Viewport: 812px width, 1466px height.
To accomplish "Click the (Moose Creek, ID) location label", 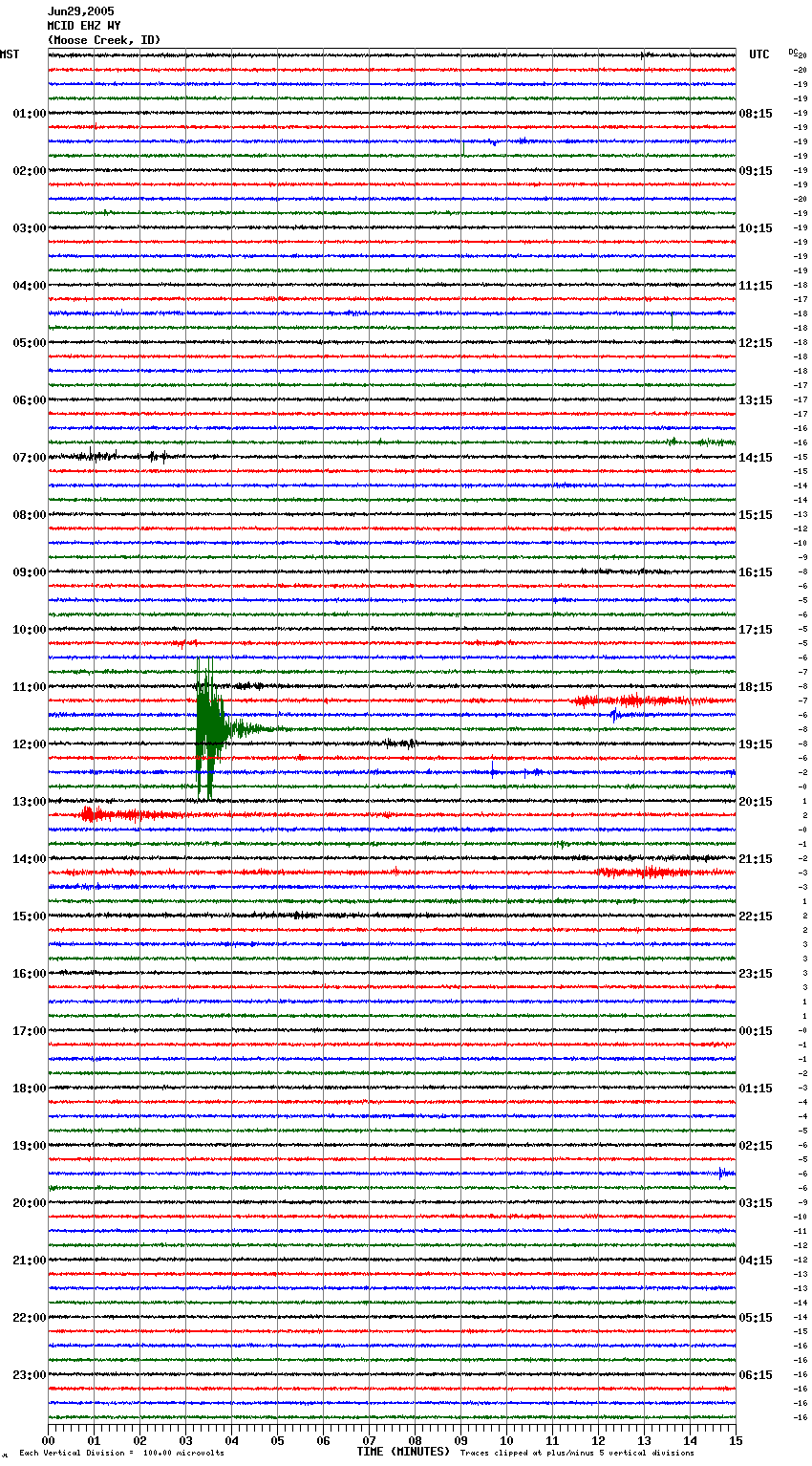I will 104,40.
